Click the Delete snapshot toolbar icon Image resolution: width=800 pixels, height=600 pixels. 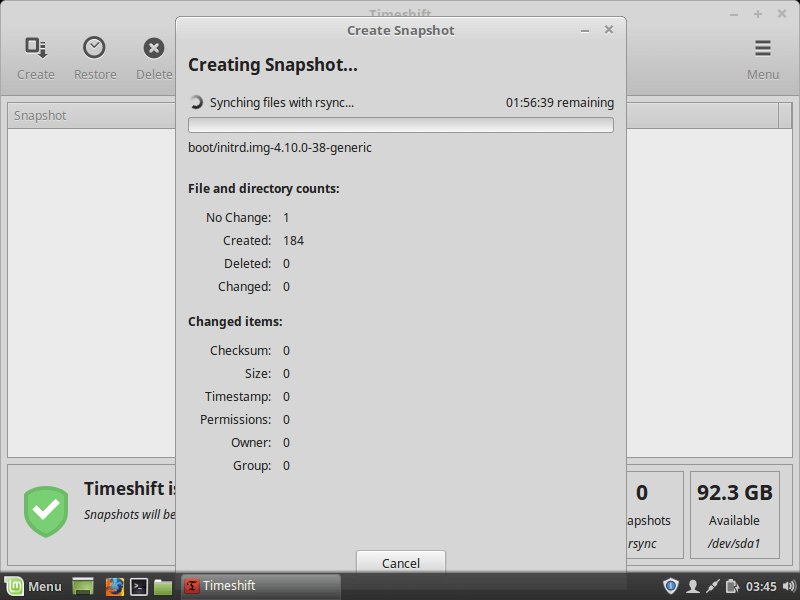154,48
